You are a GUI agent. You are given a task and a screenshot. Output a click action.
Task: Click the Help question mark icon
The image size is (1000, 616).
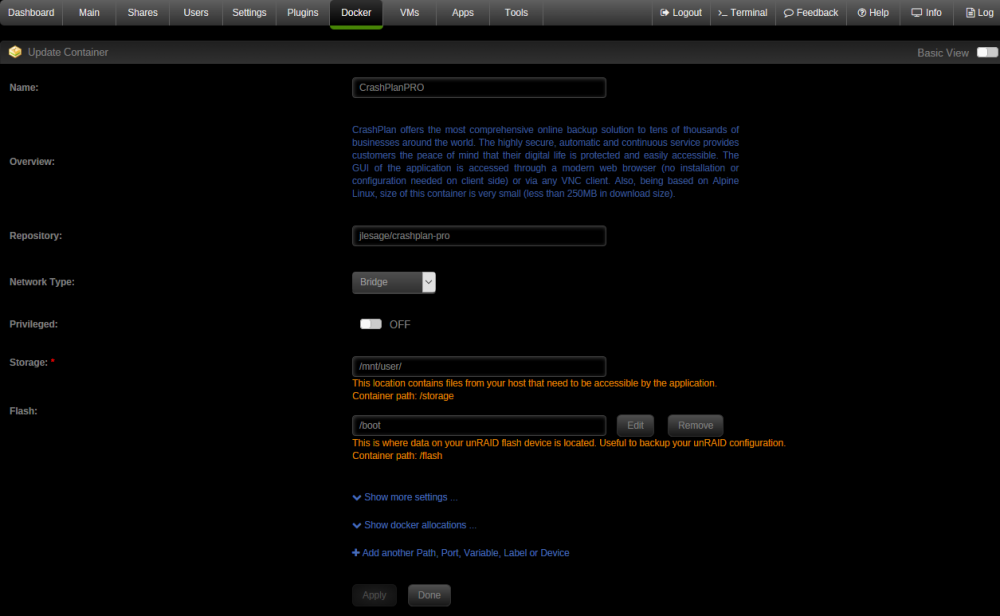[x=862, y=13]
